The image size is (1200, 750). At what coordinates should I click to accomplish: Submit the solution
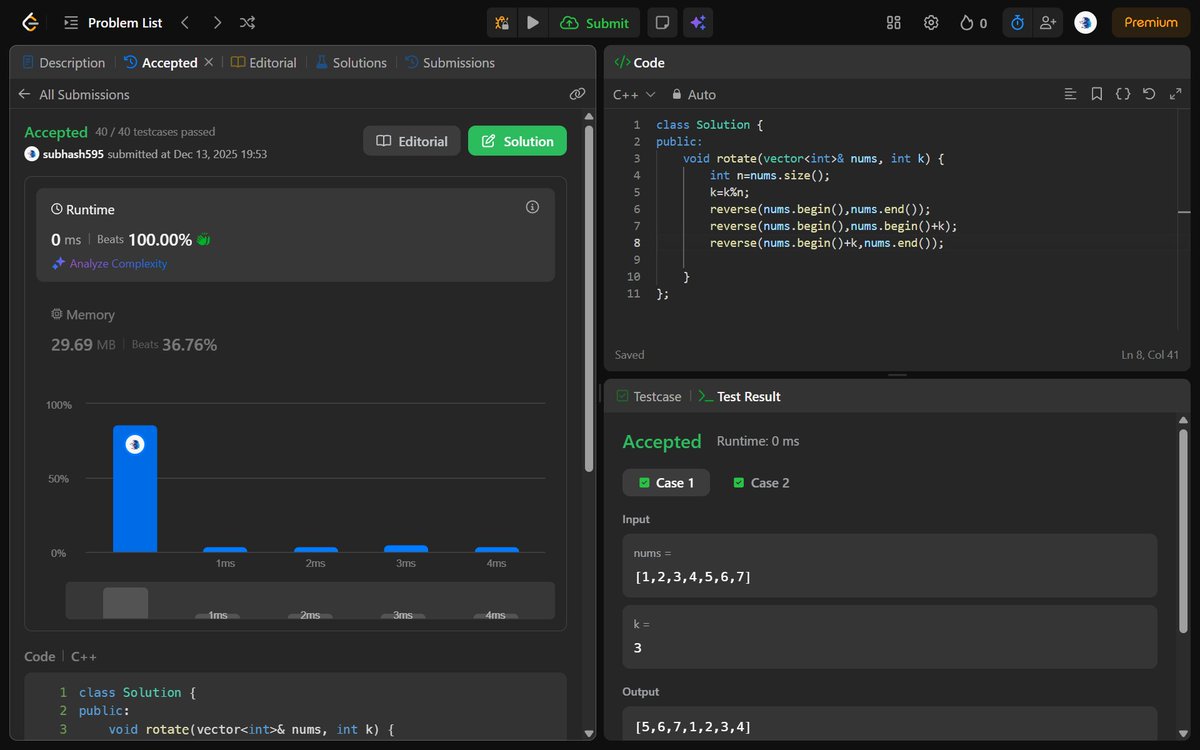tap(595, 22)
